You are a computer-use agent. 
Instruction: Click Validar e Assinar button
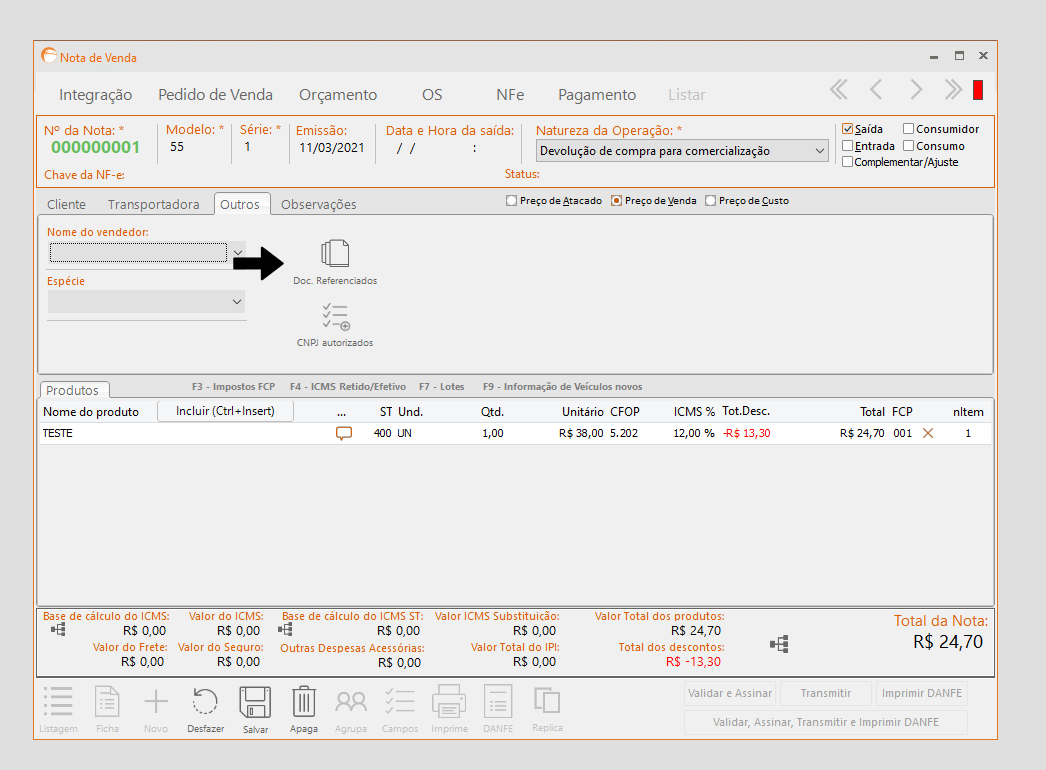pyautogui.click(x=730, y=693)
